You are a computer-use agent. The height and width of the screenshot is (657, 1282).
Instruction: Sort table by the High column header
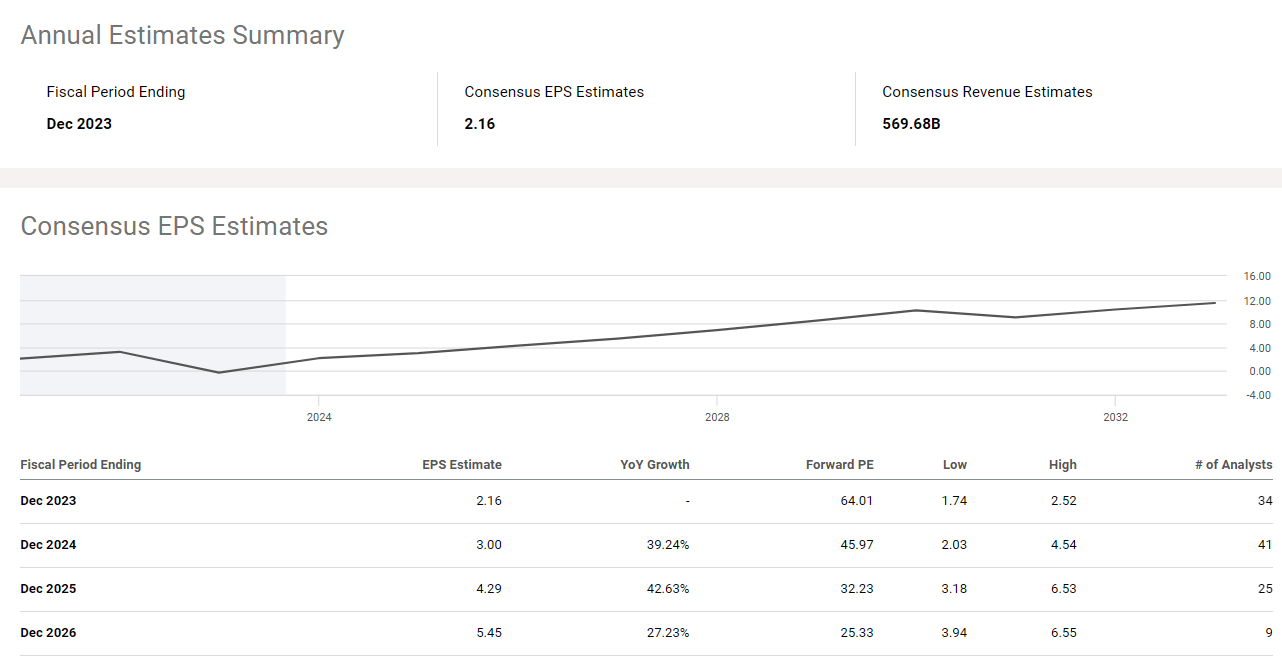click(1063, 464)
